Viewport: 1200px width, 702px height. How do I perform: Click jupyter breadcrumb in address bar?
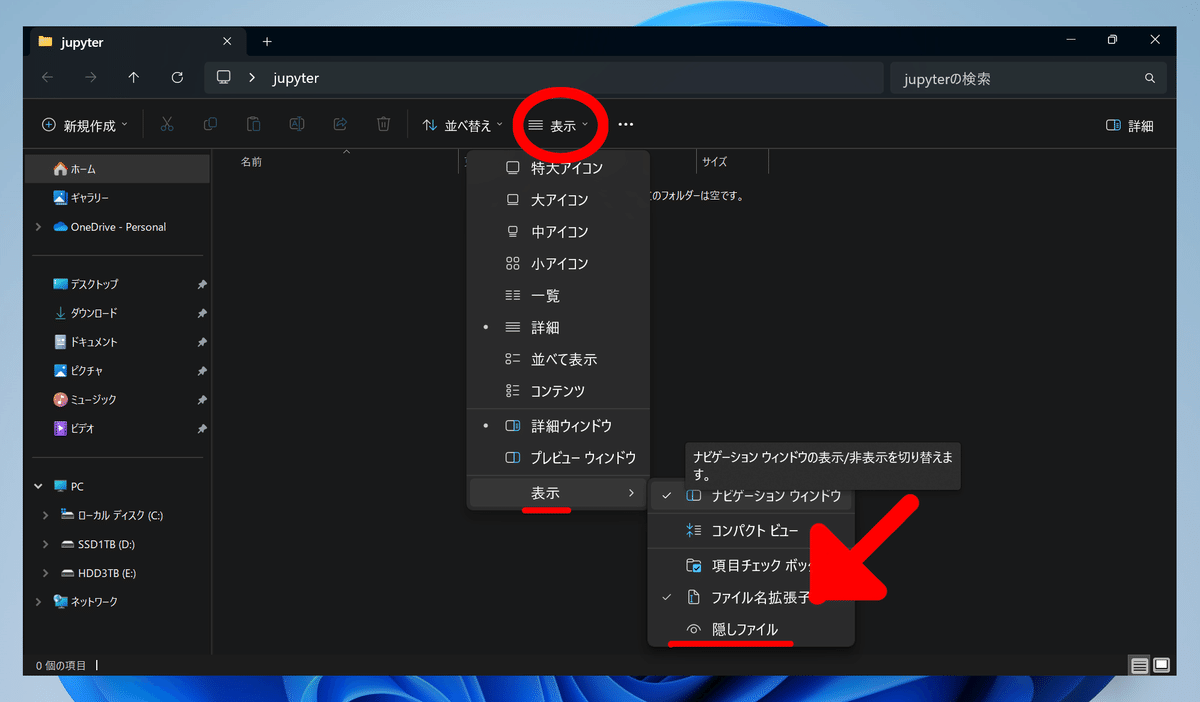296,78
